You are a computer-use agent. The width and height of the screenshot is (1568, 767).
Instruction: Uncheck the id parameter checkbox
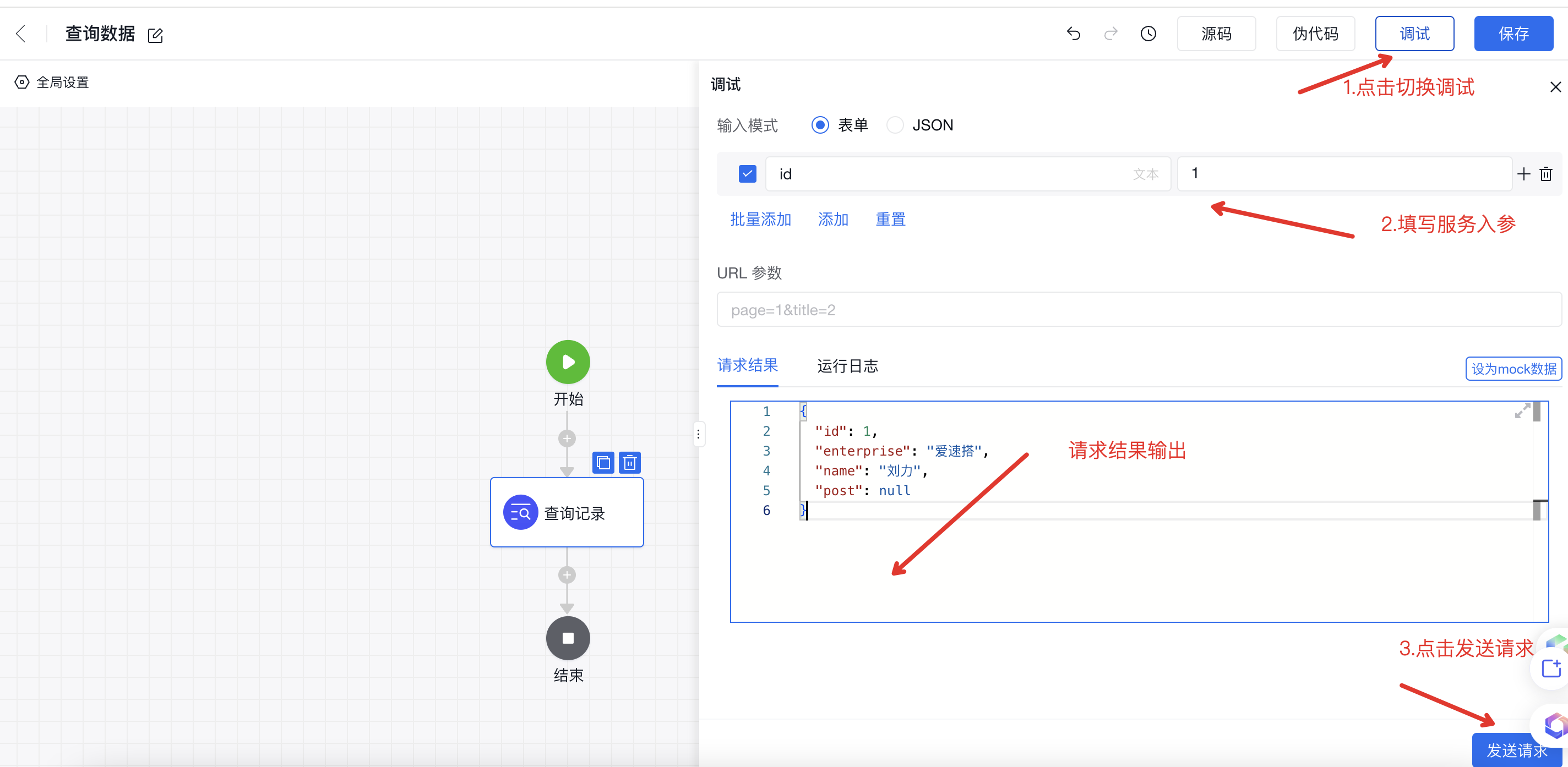click(x=747, y=174)
